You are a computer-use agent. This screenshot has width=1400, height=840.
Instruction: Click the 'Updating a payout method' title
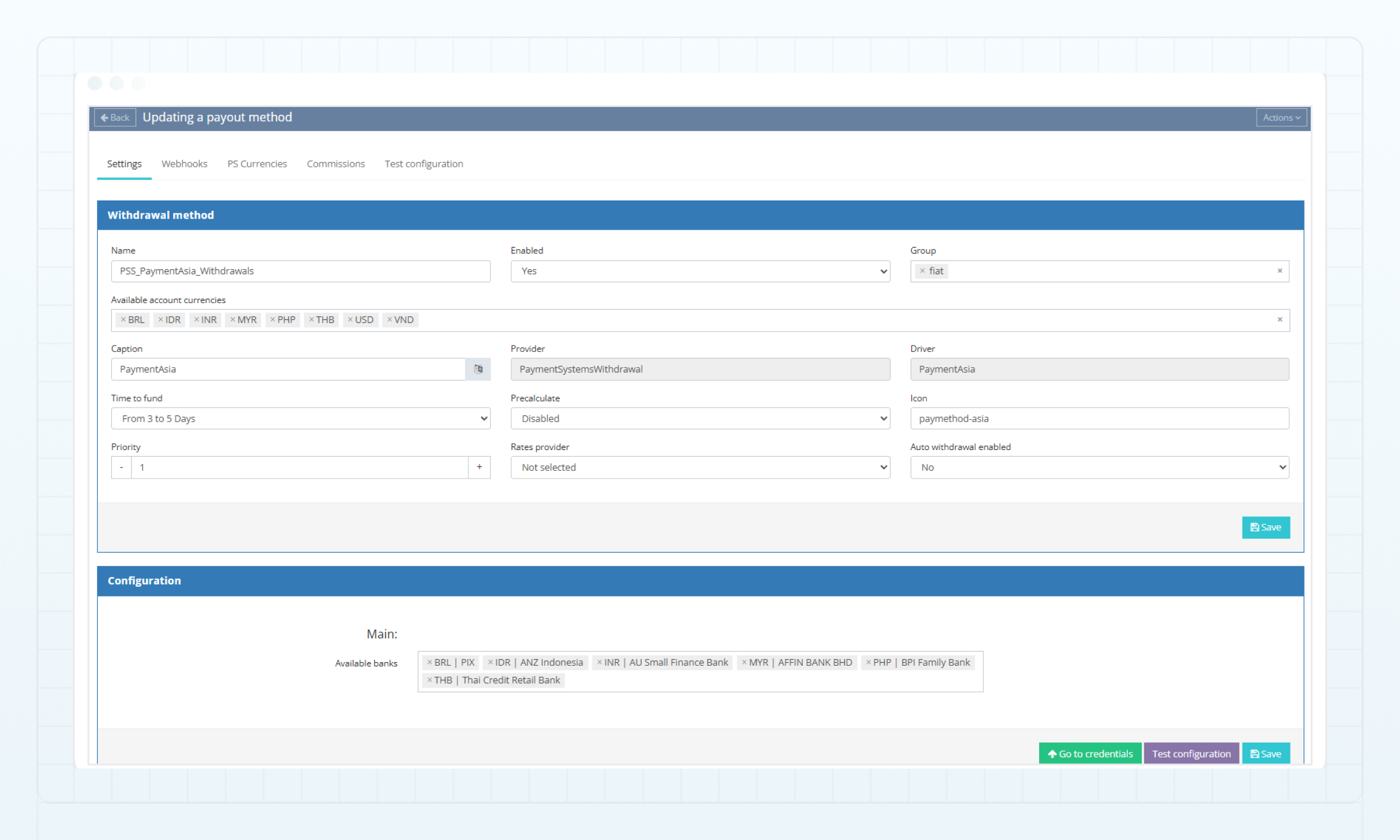(217, 117)
